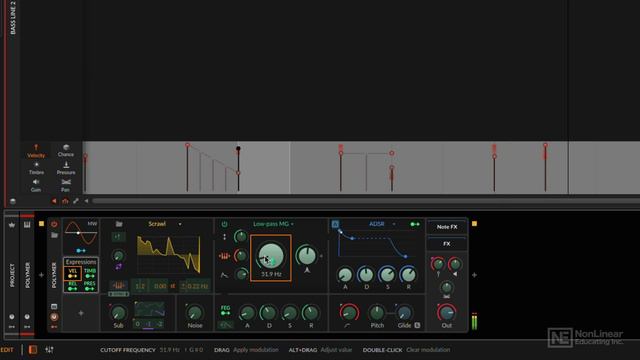Open the Low-pass MG filter dropdown
640x360 pixels.
(273, 224)
